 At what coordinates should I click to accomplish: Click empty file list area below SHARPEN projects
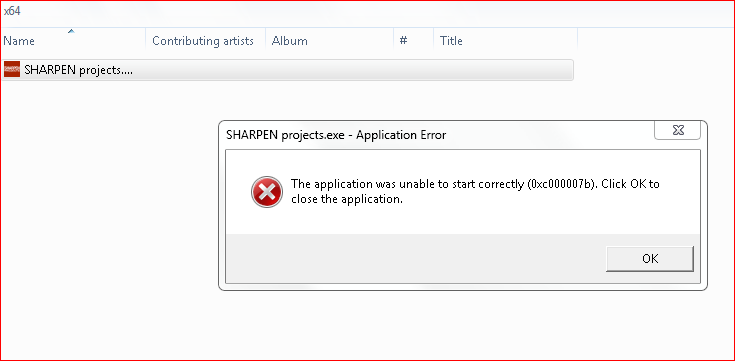[x=108, y=211]
